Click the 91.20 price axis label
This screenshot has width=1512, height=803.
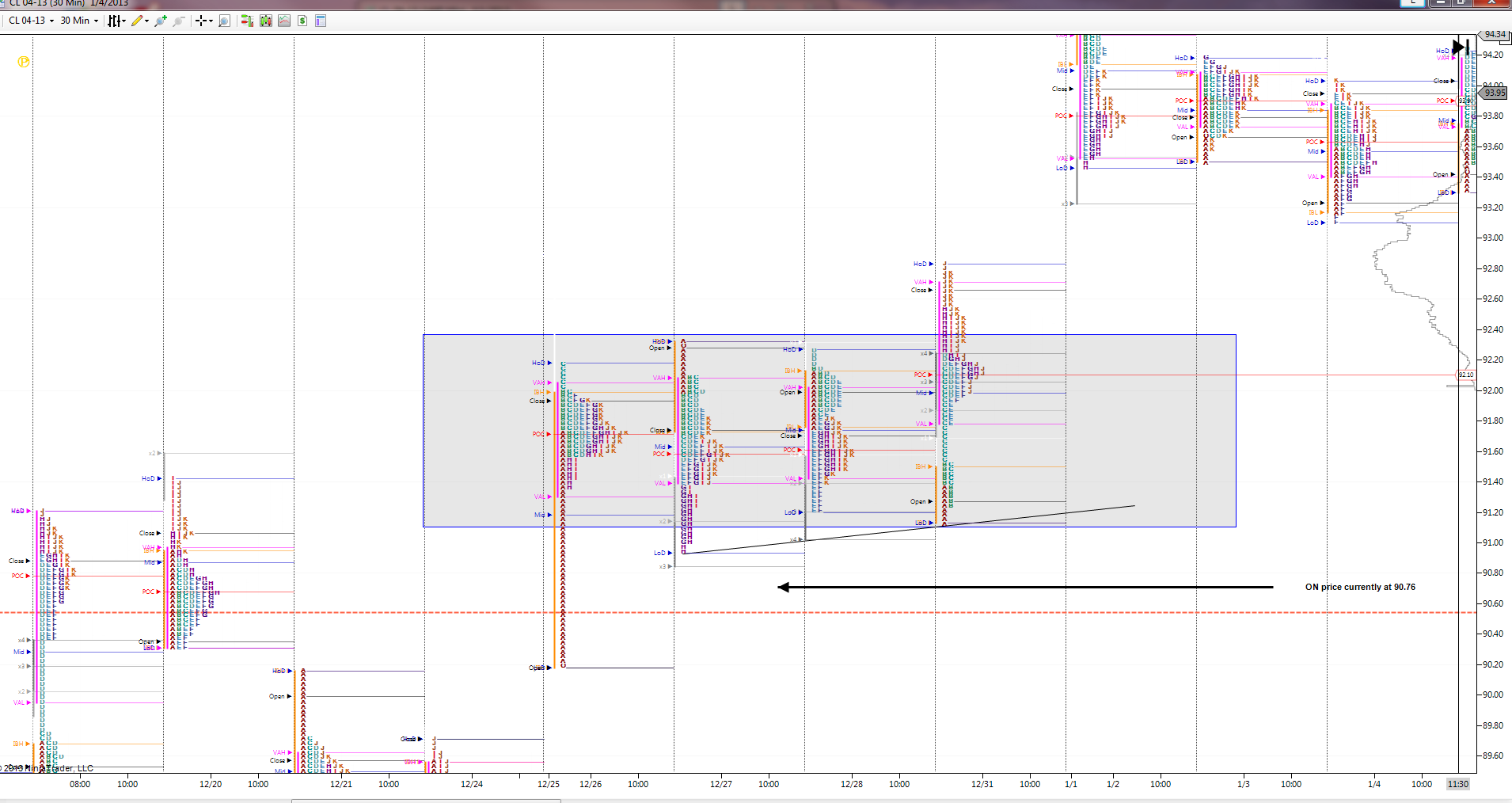[x=1493, y=512]
